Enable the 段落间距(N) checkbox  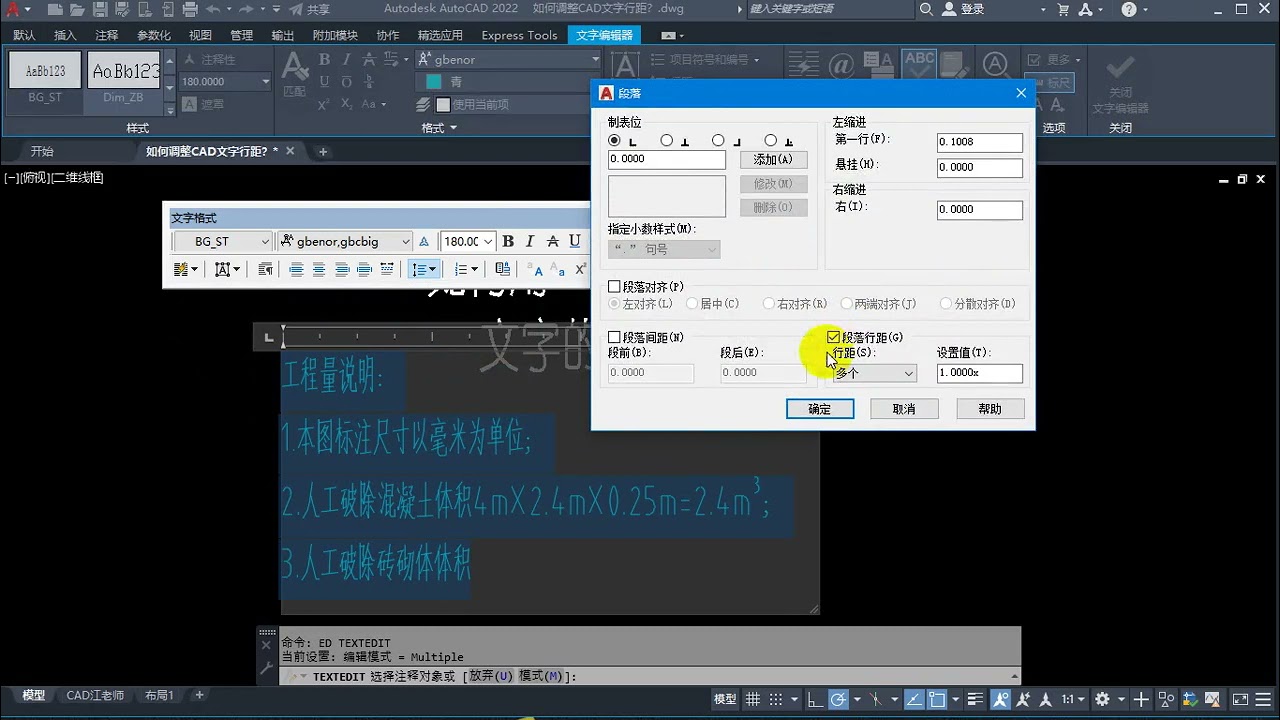click(x=614, y=338)
